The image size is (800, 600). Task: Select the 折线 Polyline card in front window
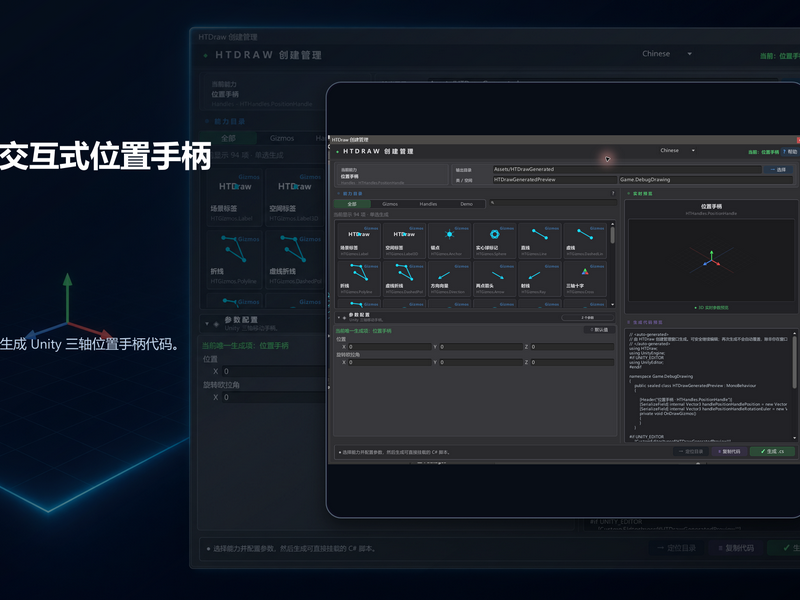click(359, 279)
